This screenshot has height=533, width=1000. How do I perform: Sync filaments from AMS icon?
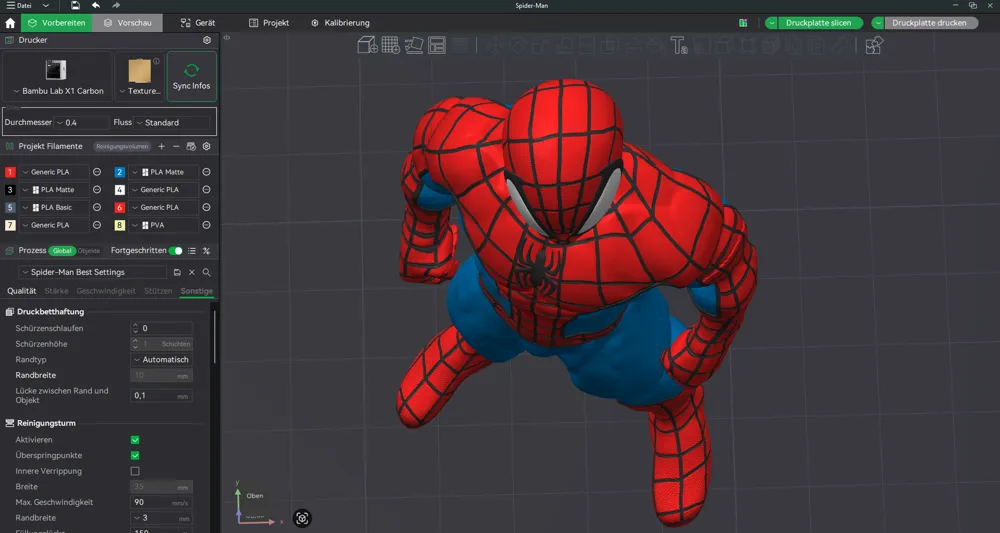191,147
